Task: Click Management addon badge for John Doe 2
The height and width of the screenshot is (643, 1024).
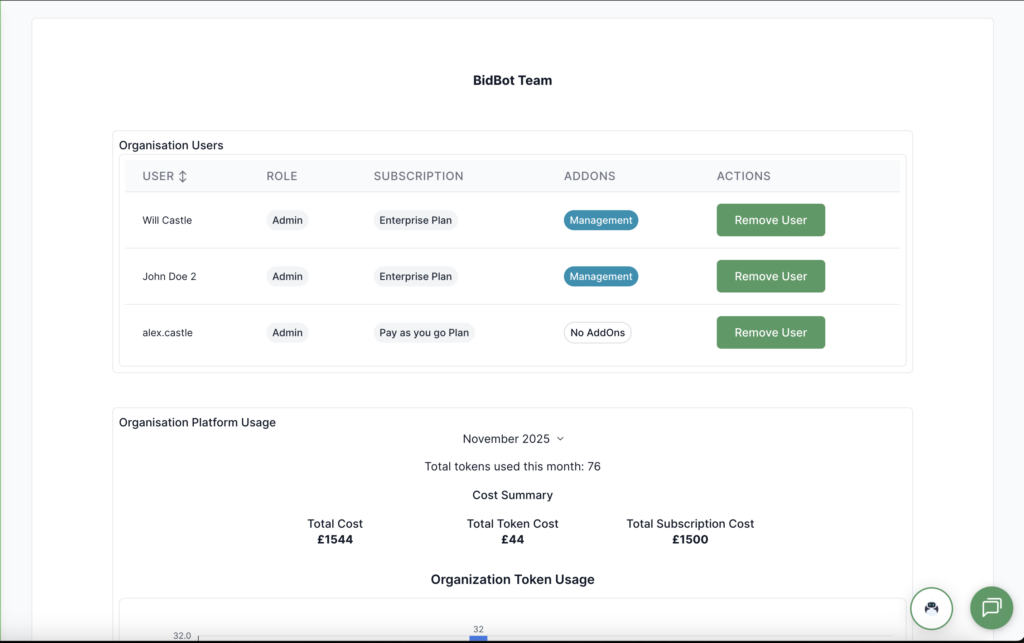Action: [600, 276]
